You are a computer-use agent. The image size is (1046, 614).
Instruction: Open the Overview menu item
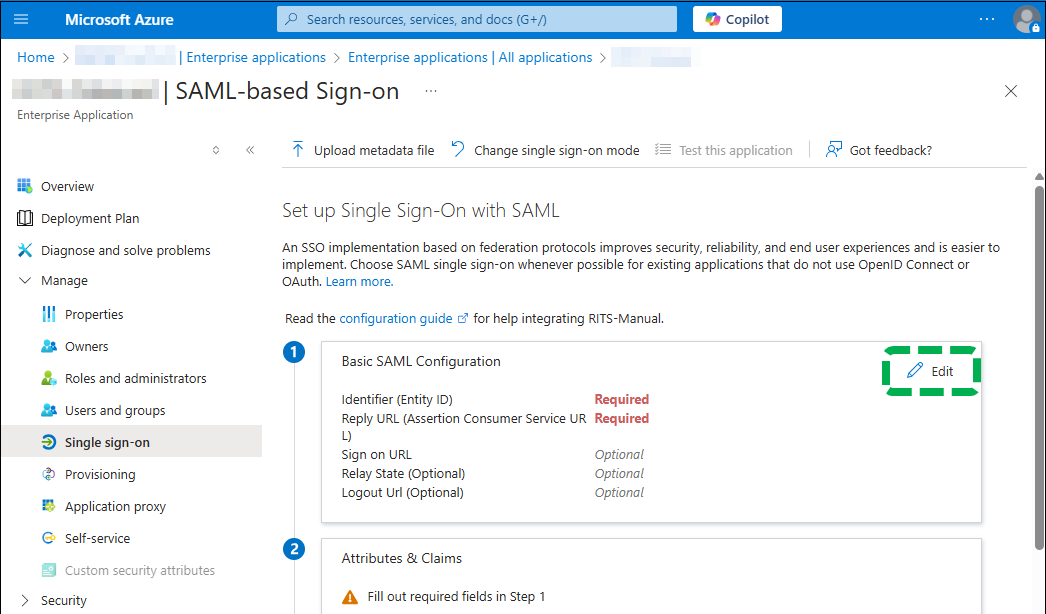67,186
